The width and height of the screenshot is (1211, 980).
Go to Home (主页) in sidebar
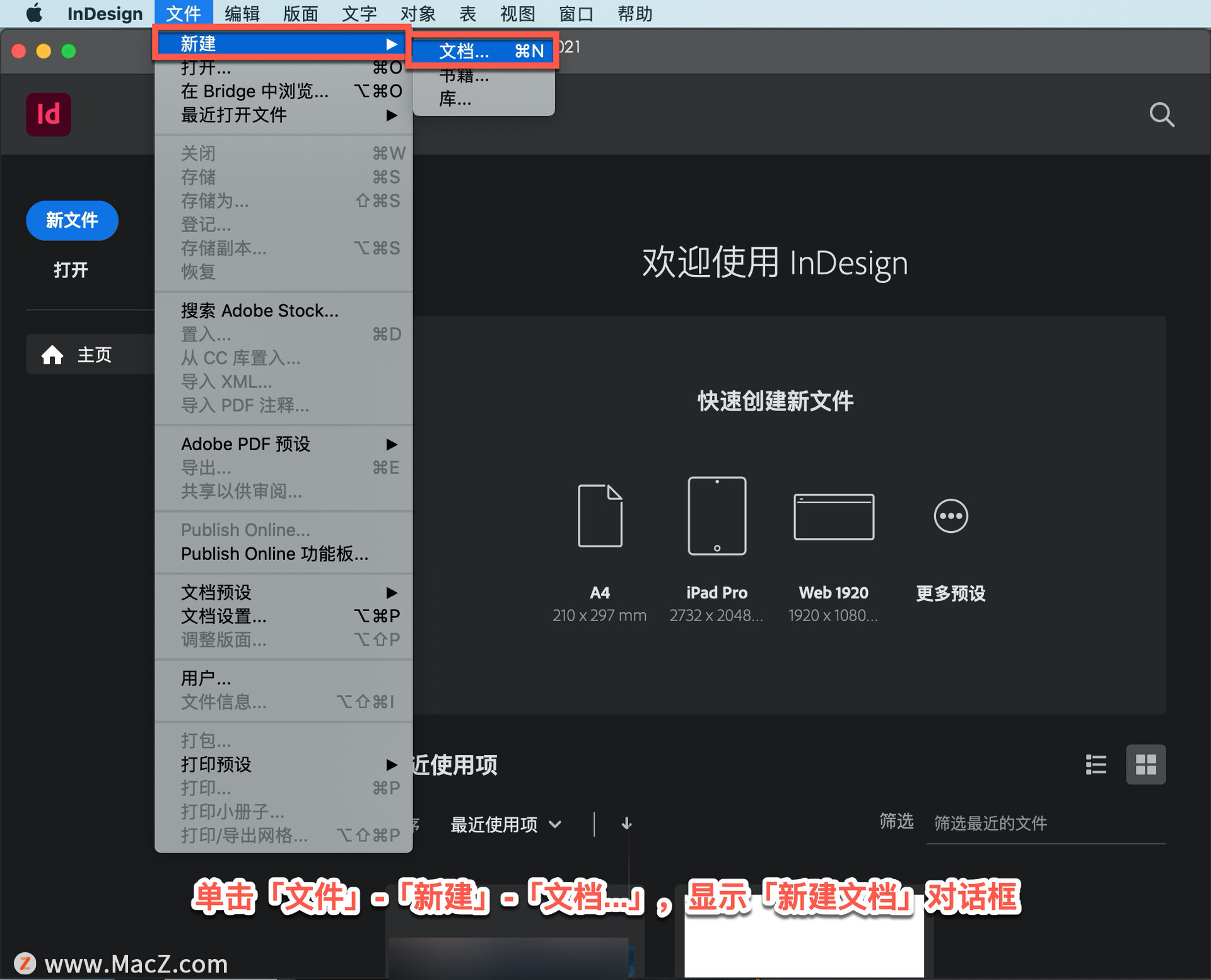tap(90, 354)
